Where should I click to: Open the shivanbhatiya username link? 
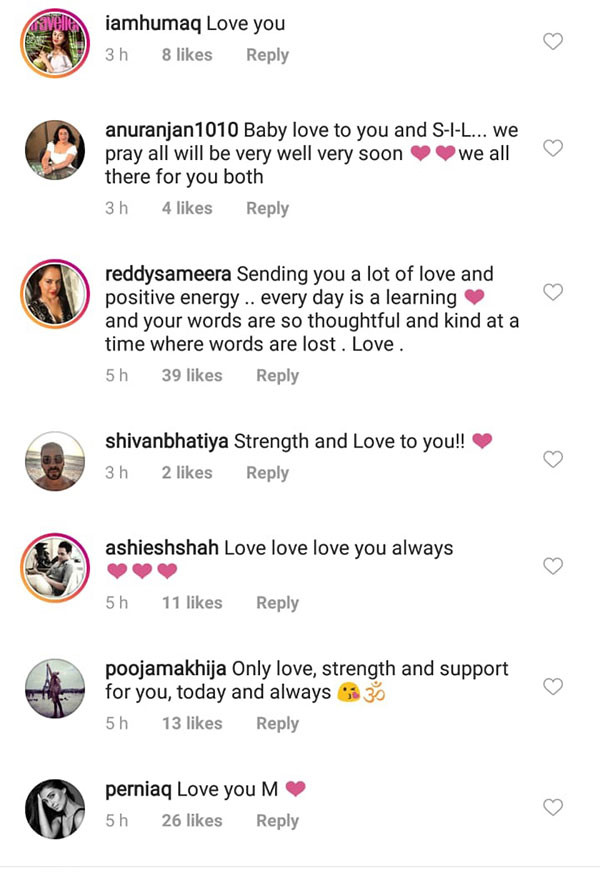point(167,442)
